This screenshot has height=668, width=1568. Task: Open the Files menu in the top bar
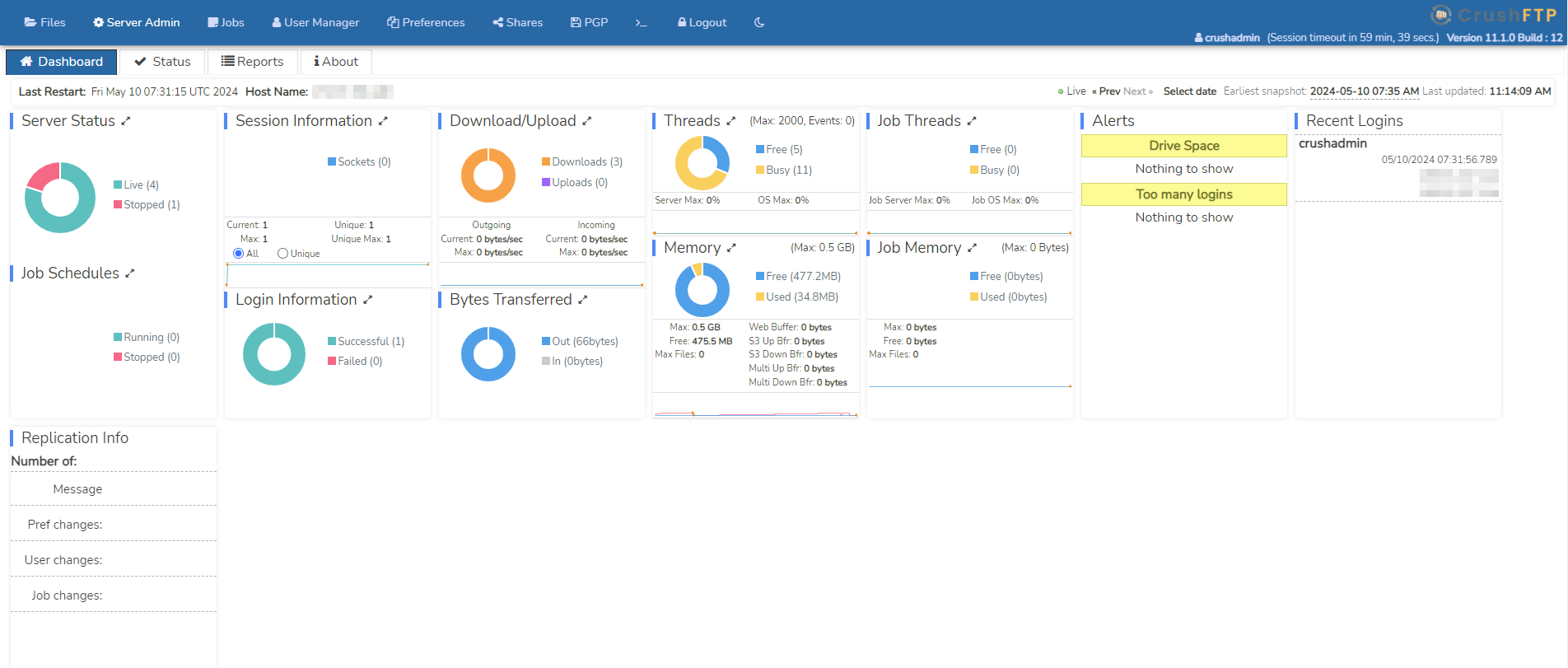(44, 22)
